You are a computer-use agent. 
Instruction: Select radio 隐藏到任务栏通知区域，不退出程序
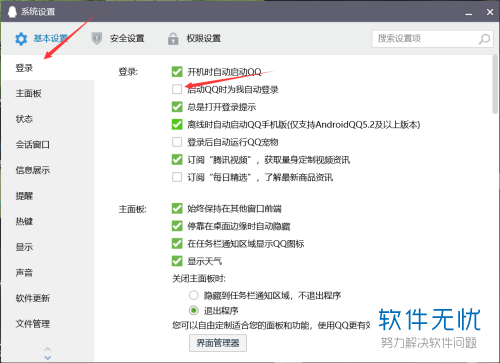point(194,295)
